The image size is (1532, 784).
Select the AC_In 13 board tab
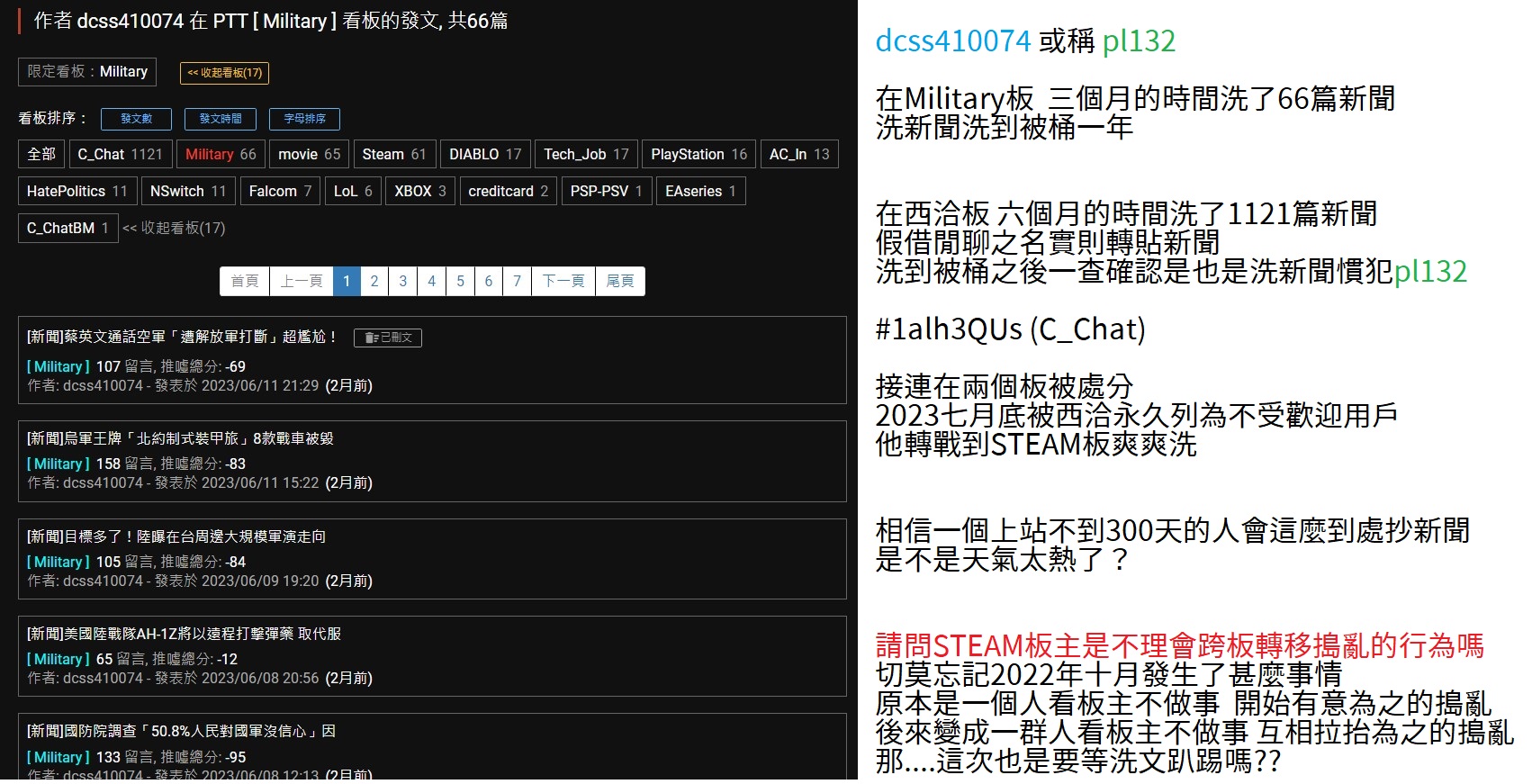coord(799,154)
